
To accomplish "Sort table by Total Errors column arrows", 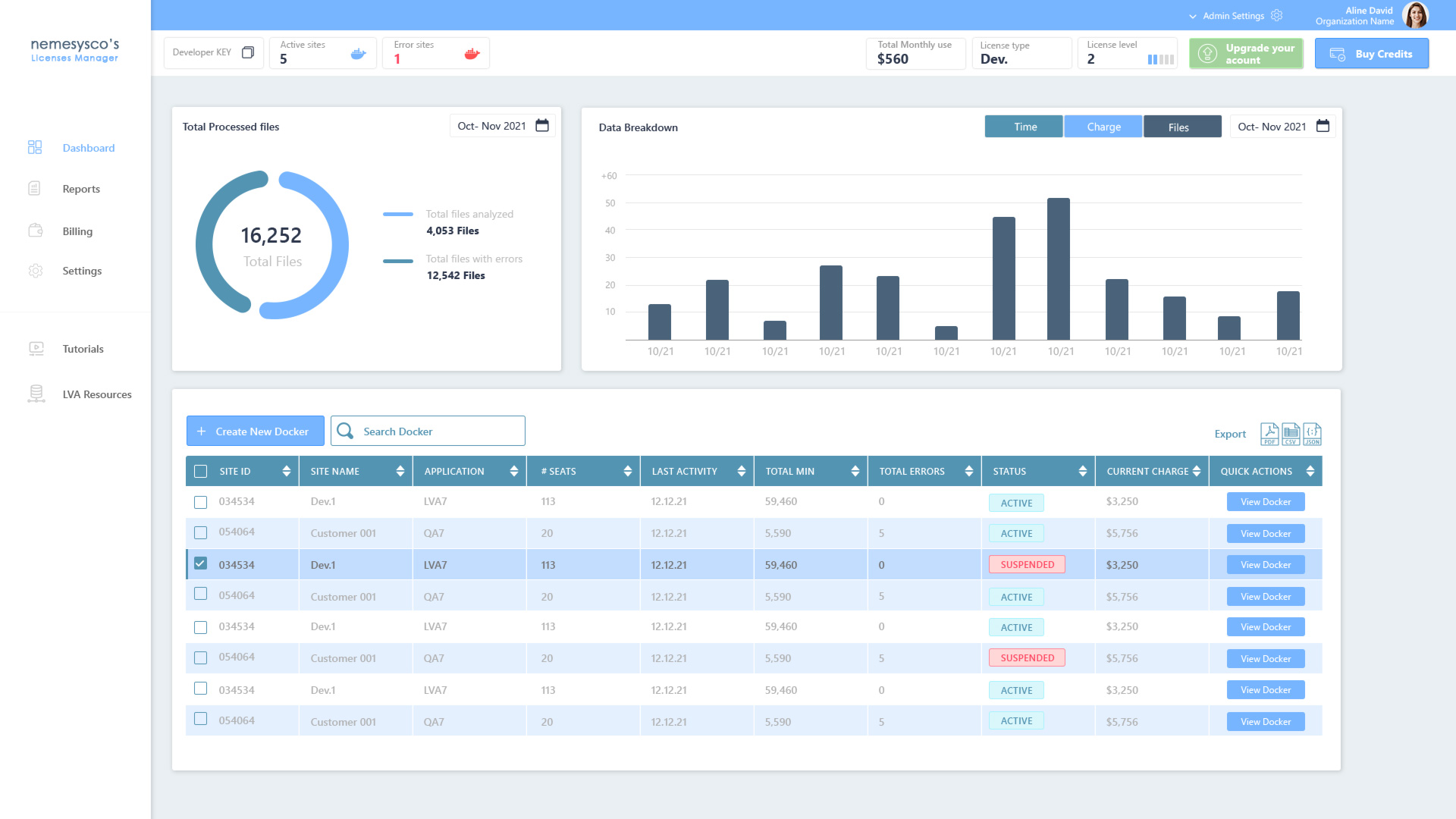I will pyautogui.click(x=968, y=471).
